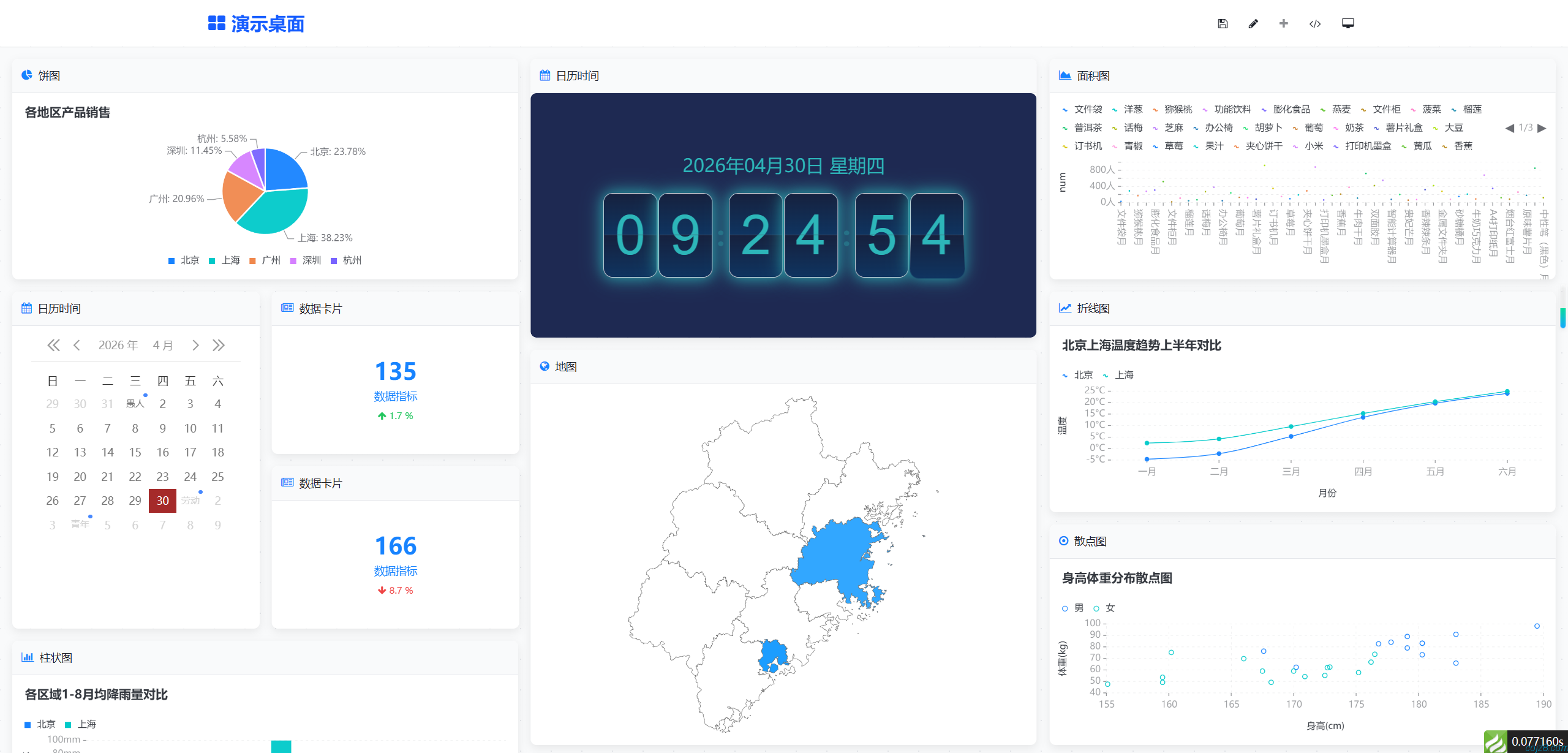
Task: Click the 2026 年 year label in the calendar
Action: coord(118,345)
